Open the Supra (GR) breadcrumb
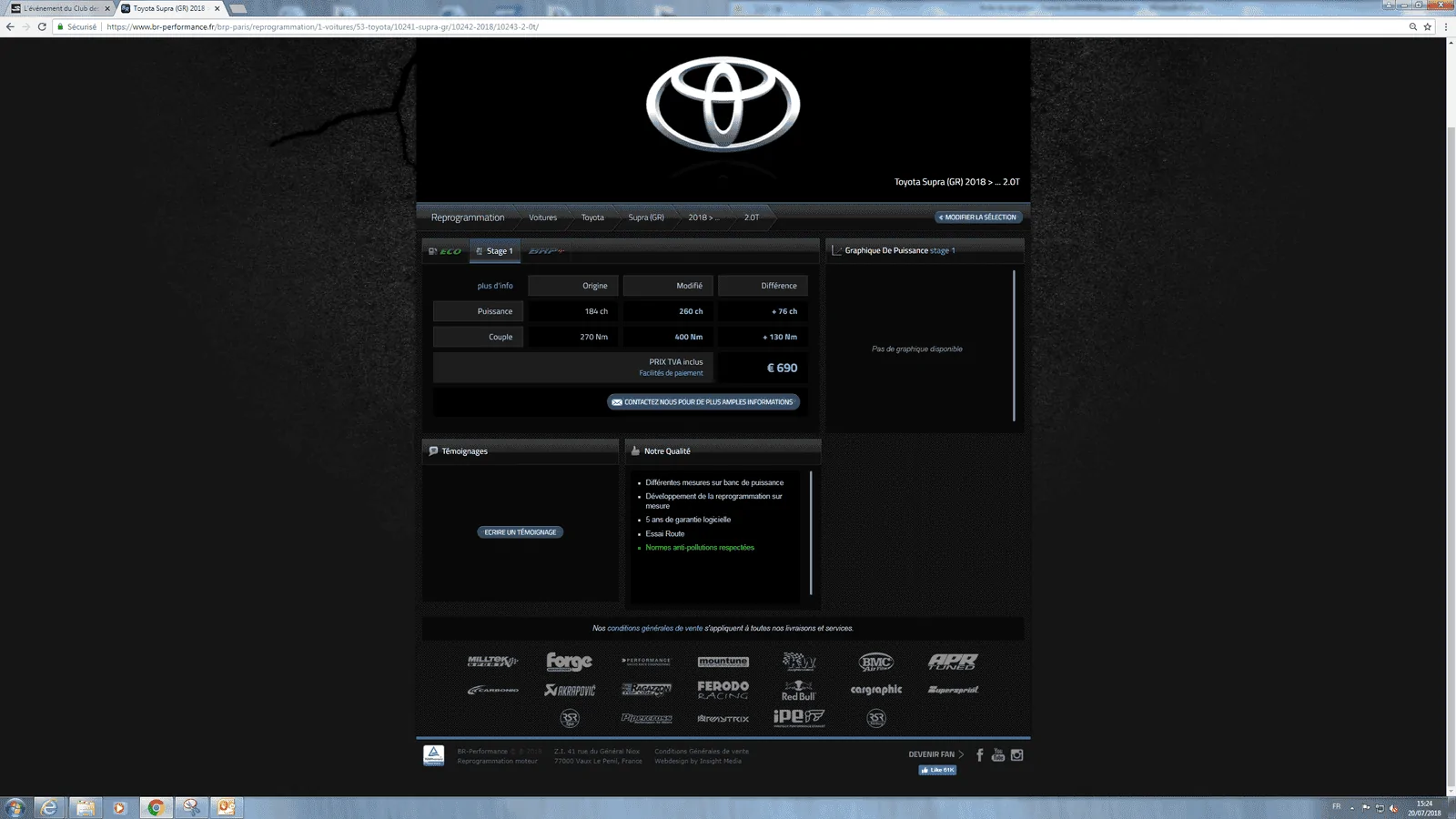 click(646, 217)
